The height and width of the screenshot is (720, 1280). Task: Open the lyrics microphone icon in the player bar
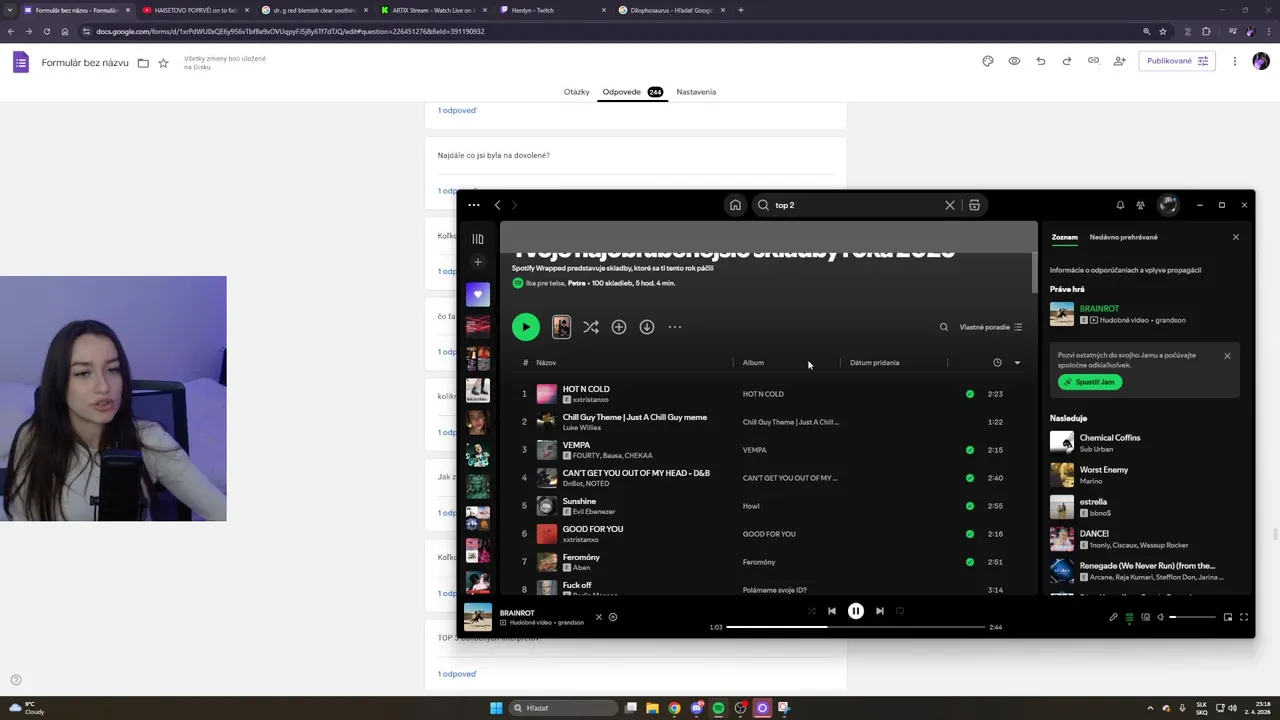pos(1113,617)
